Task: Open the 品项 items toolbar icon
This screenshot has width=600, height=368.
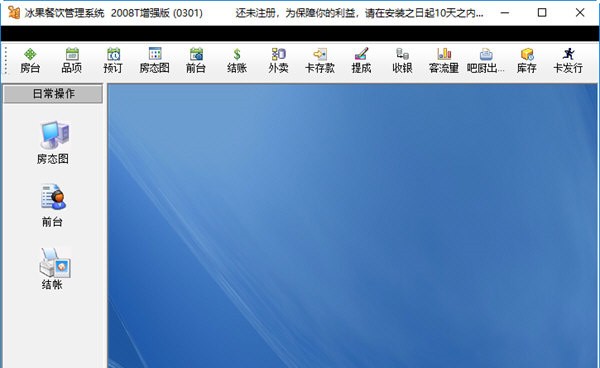Action: (x=72, y=60)
